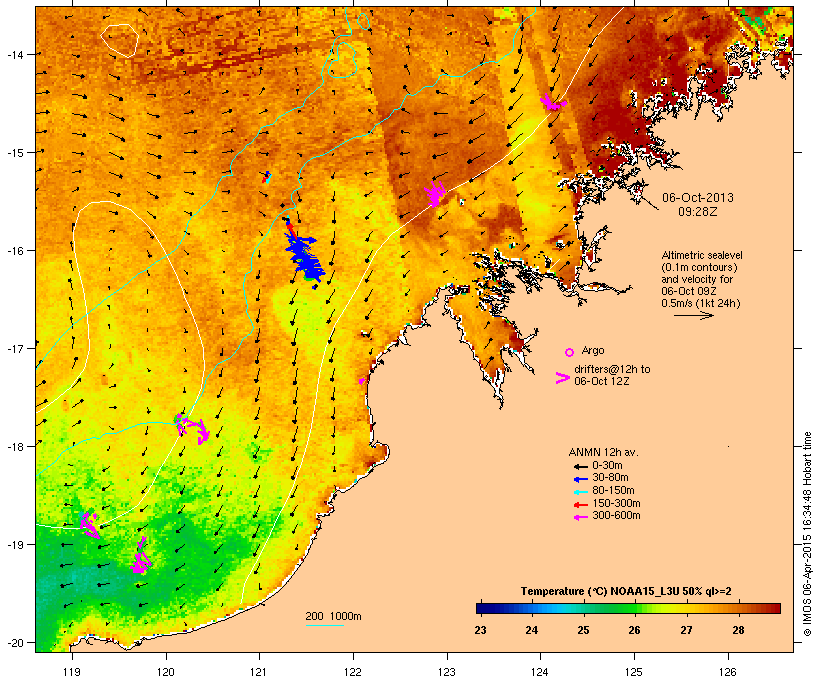Click the black 0-30m legend arrow
The height and width of the screenshot is (680, 820).
(580, 466)
